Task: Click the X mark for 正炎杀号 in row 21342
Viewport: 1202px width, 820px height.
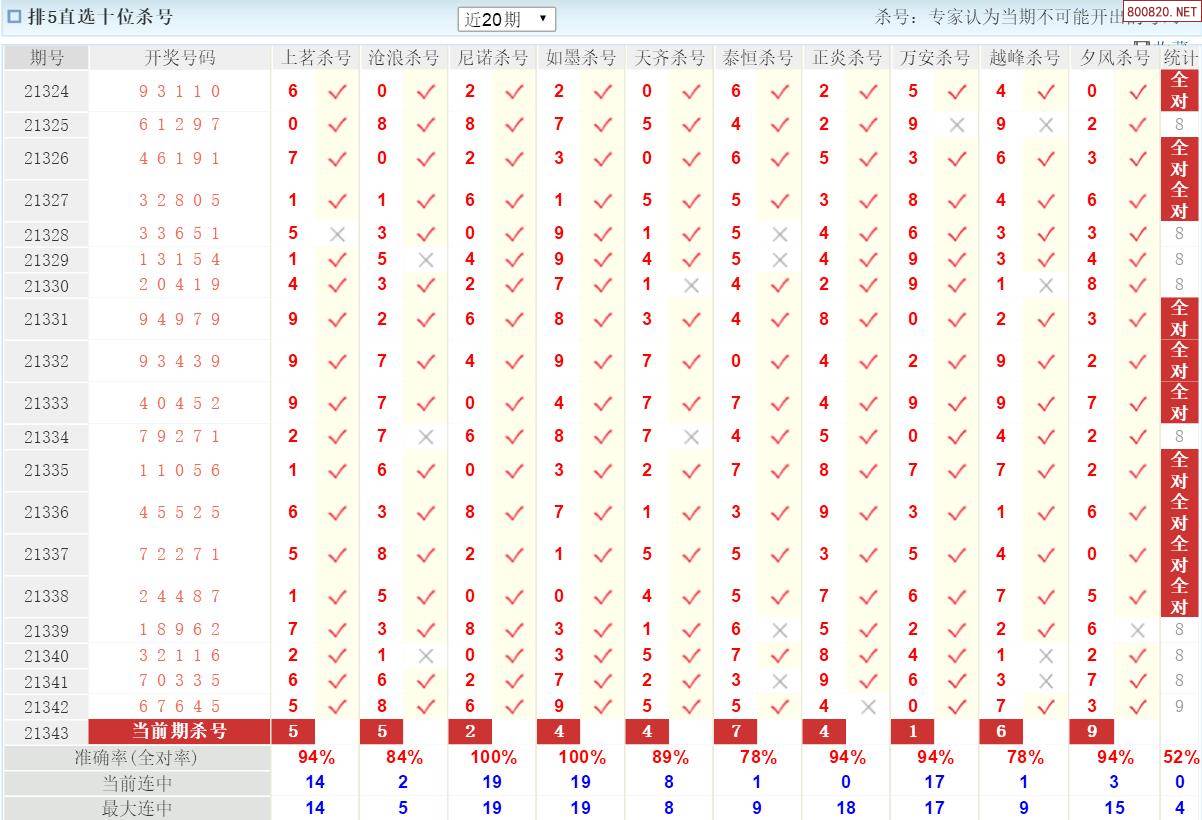Action: (x=868, y=707)
